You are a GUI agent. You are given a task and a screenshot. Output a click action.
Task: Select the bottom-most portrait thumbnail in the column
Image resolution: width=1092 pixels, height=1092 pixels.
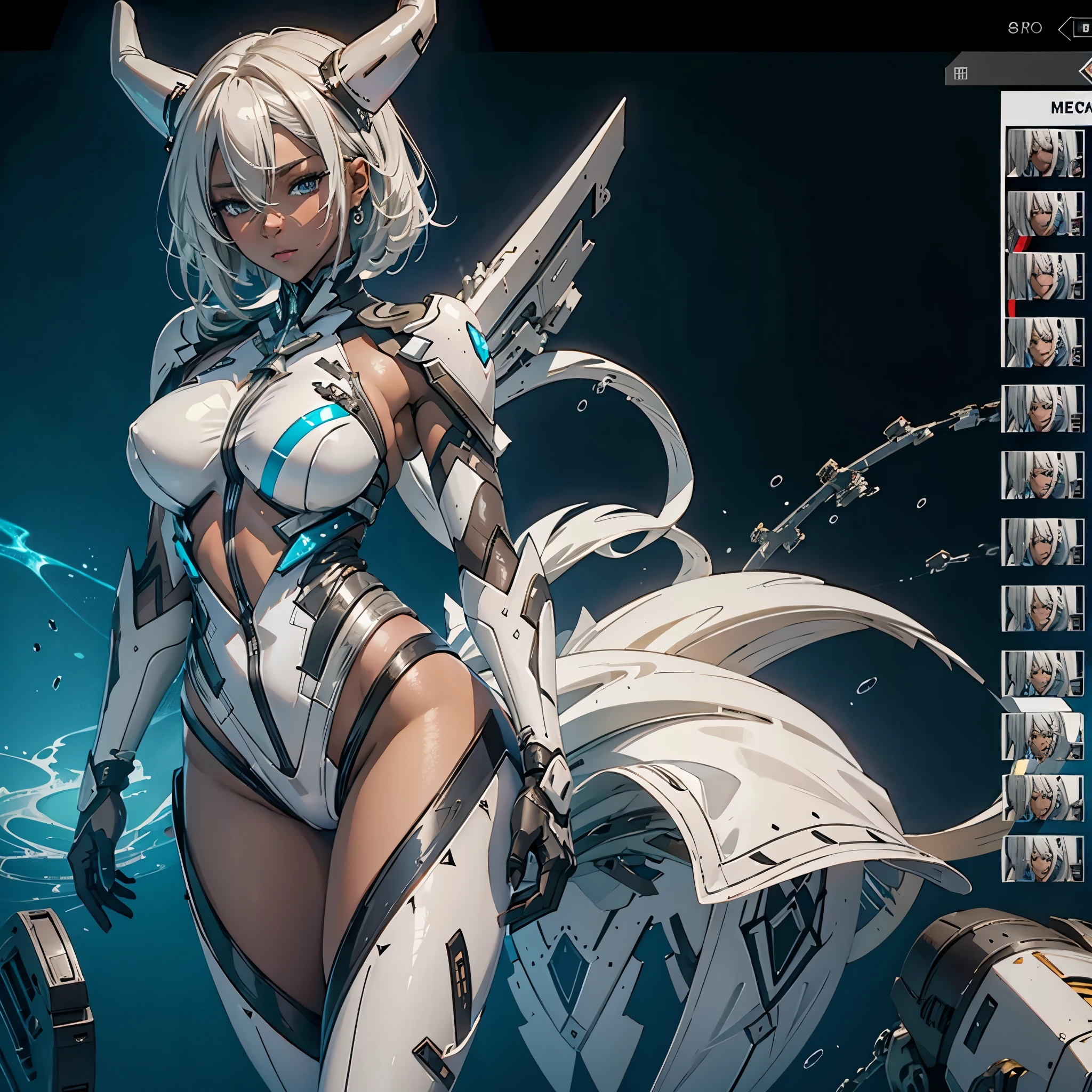pos(1042,858)
